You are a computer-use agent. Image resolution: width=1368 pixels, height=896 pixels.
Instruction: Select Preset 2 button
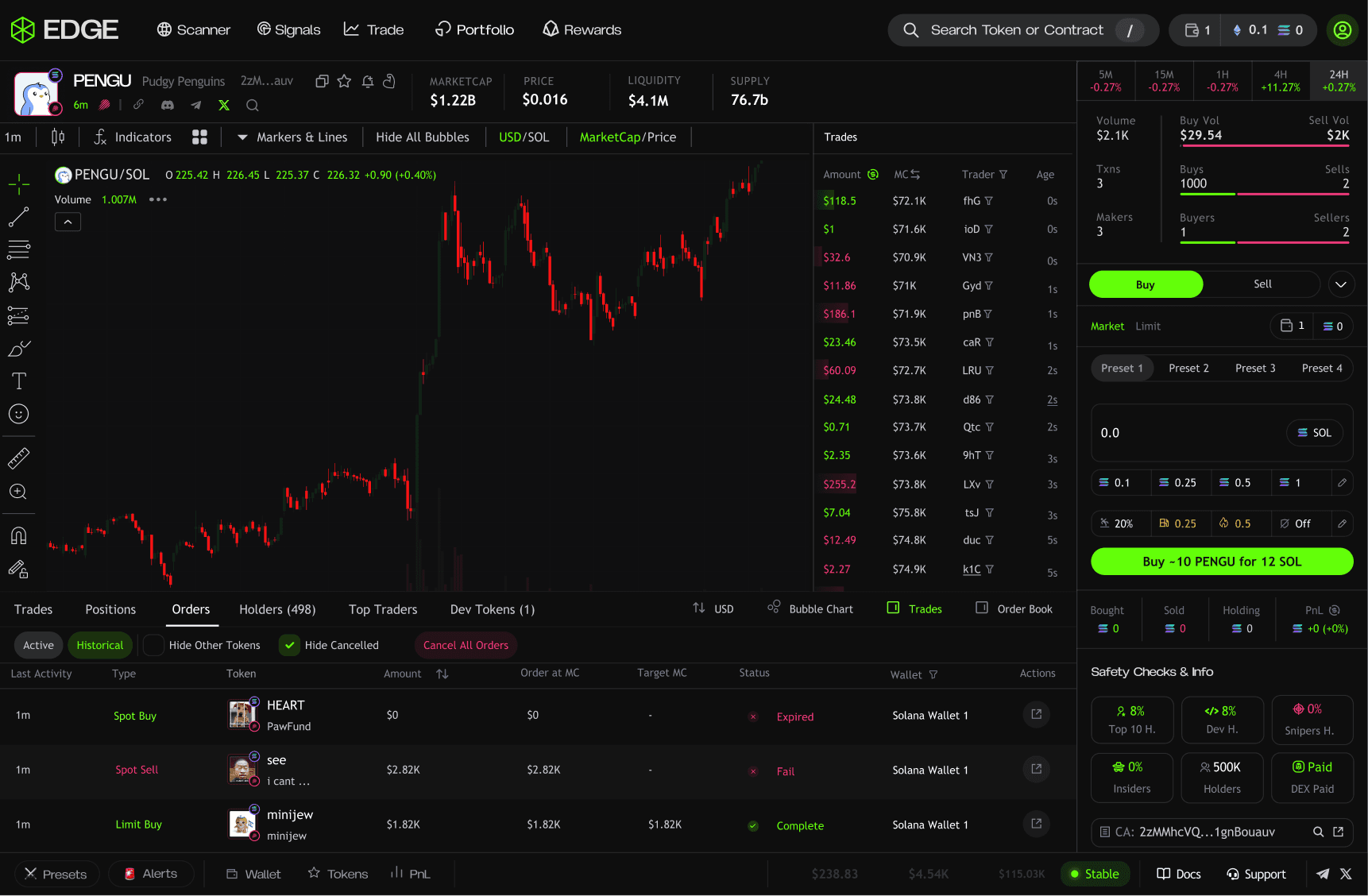tap(1188, 368)
